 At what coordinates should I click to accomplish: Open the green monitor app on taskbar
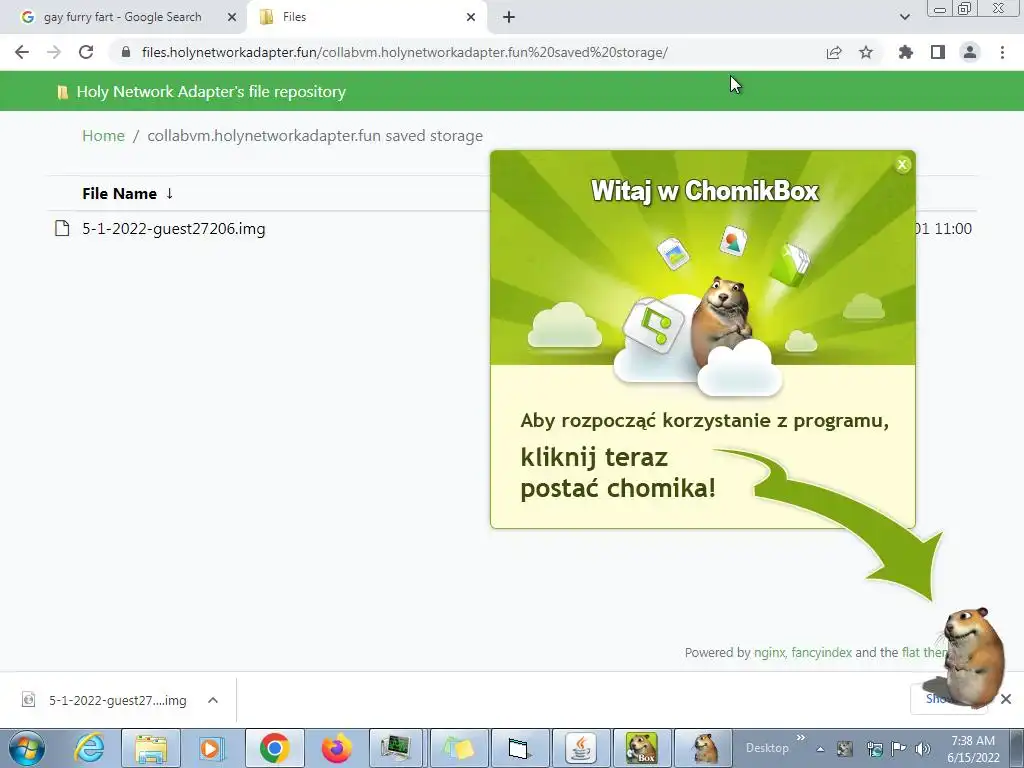396,748
